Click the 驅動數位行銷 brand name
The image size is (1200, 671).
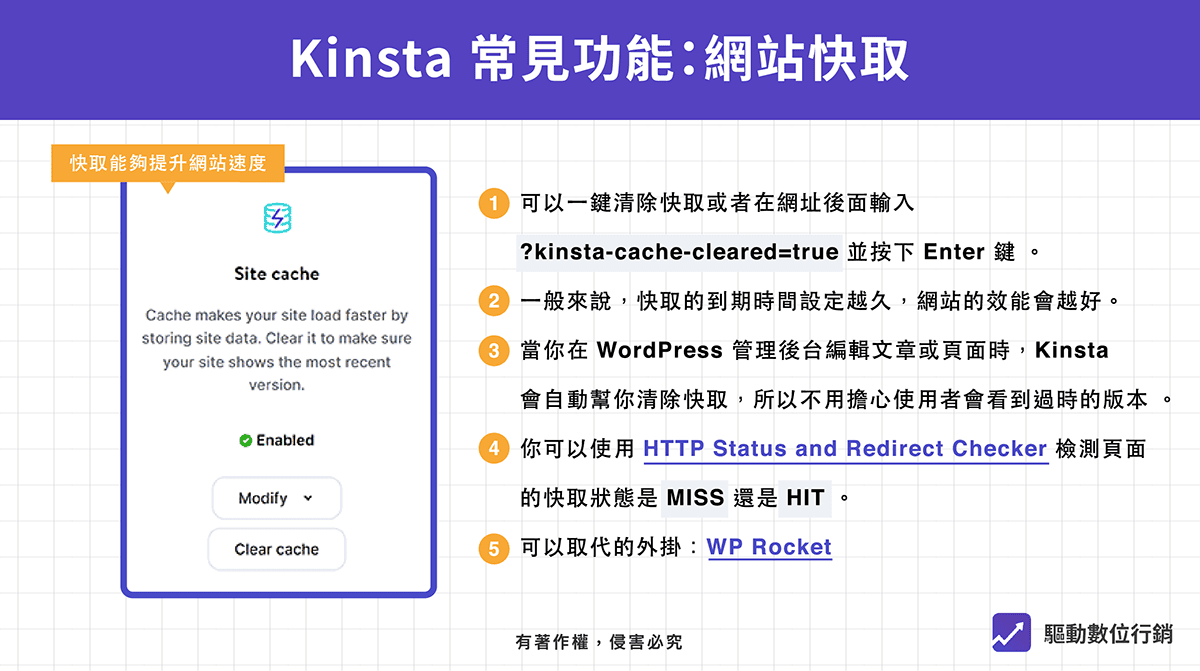pos(1107,633)
